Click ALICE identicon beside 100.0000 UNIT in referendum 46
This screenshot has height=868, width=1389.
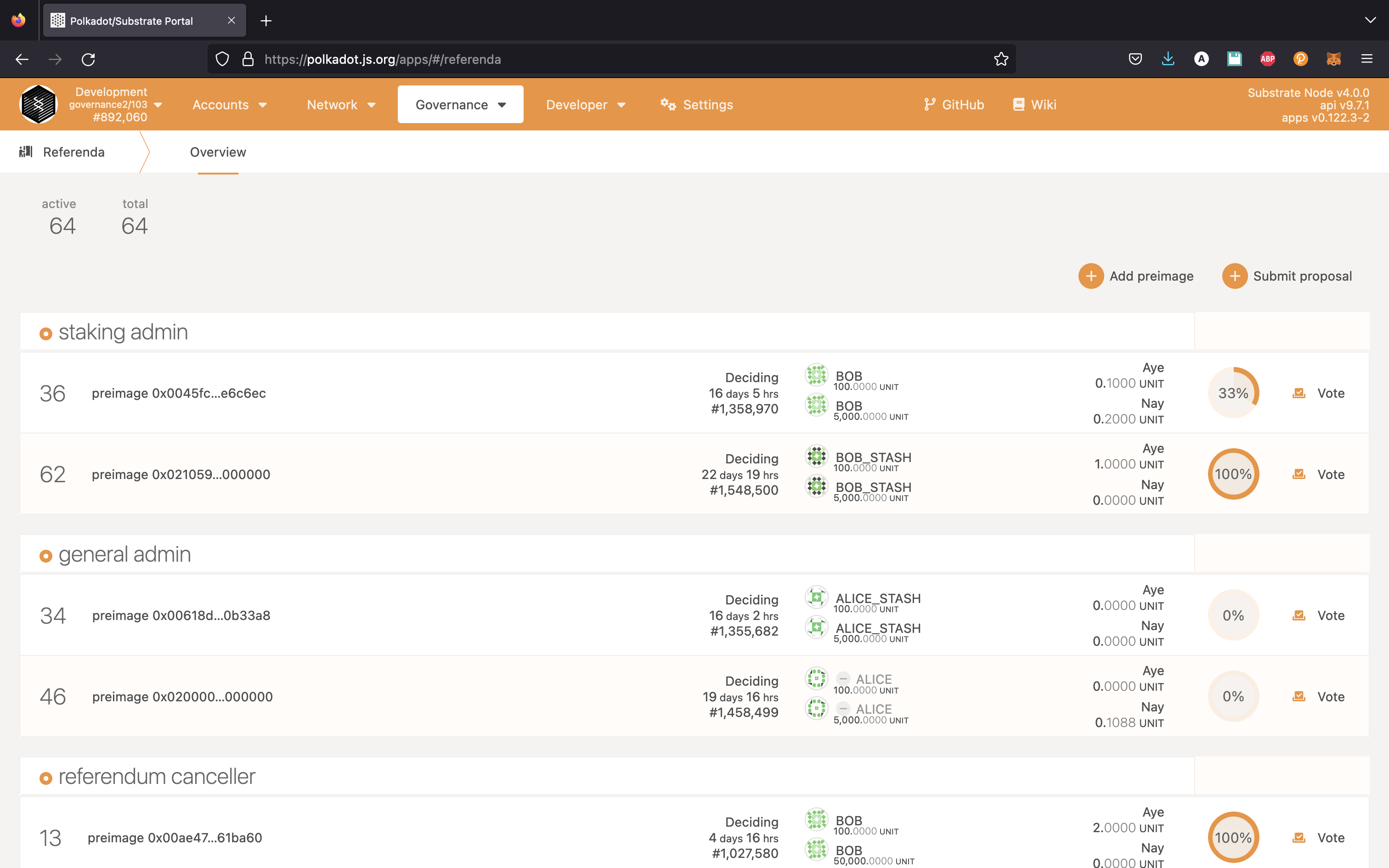point(816,679)
